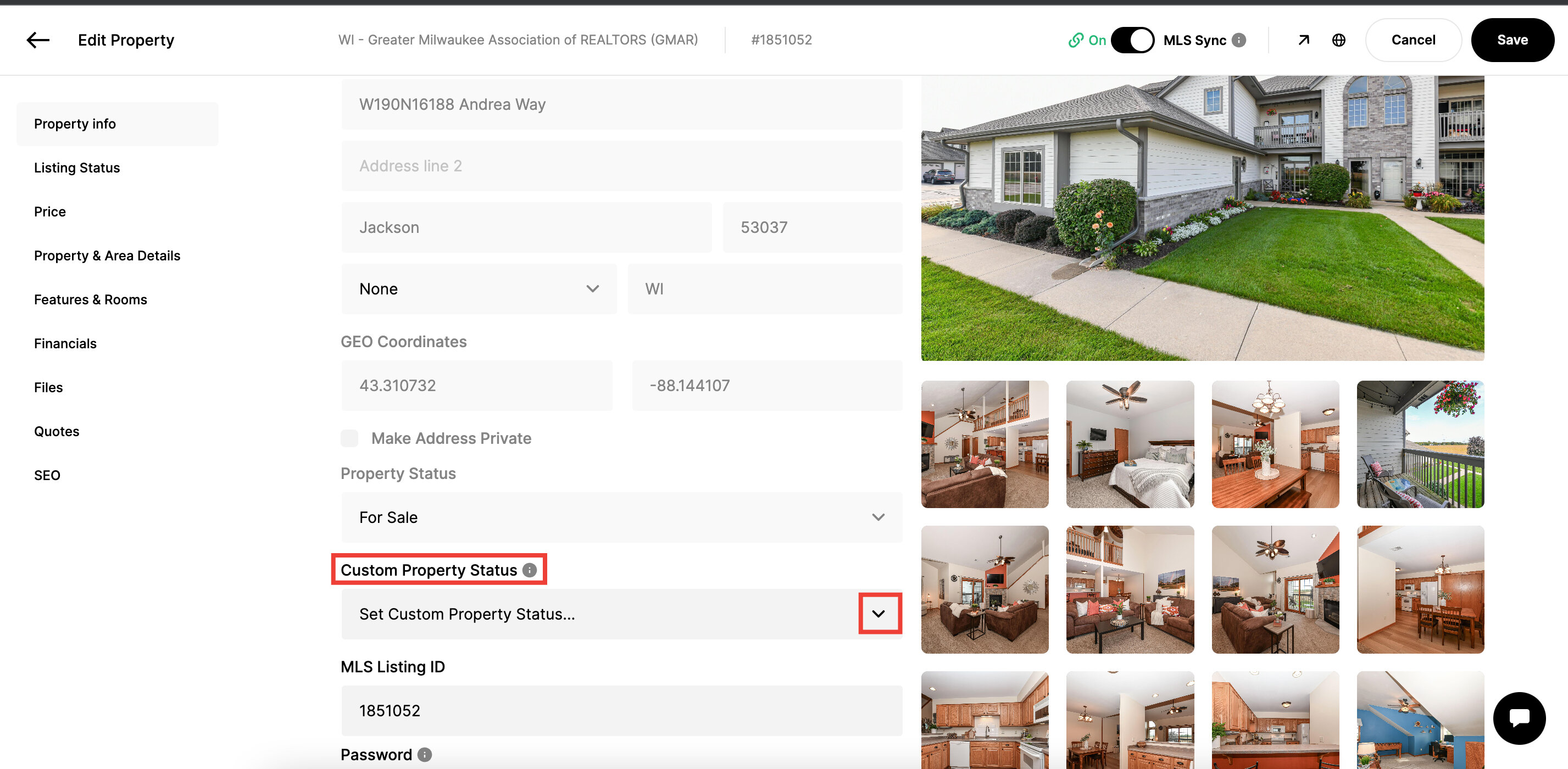Click the WI state field
Screen dimensions: 1568x769
765,289
